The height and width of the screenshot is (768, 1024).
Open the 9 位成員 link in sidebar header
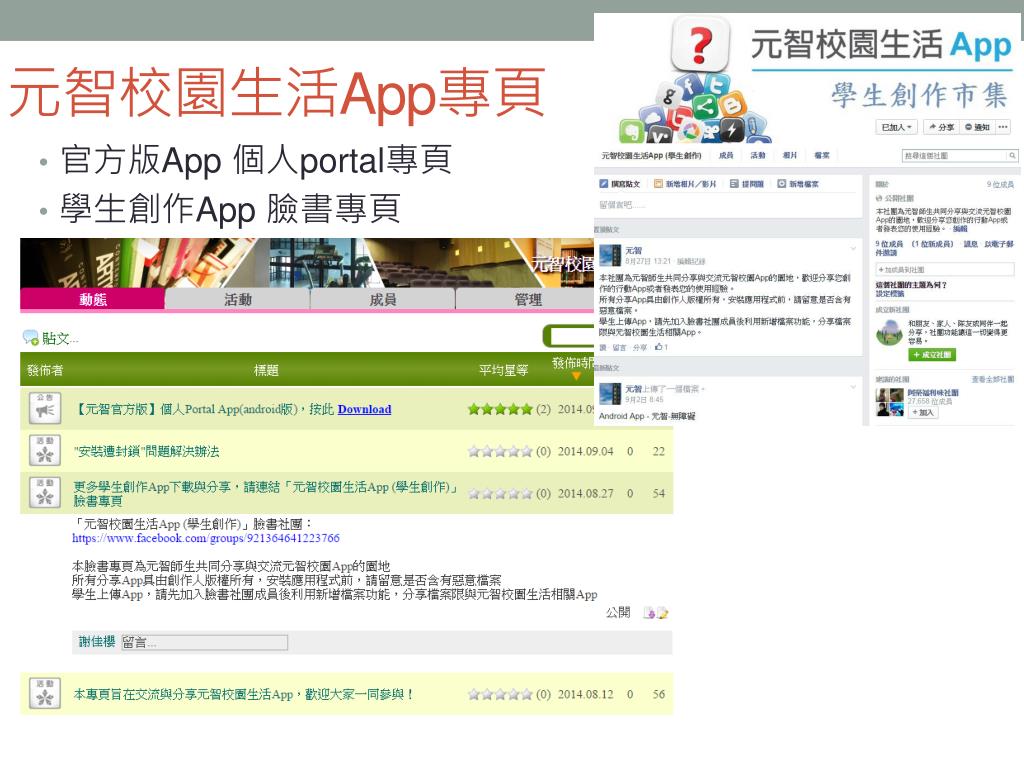1000,185
